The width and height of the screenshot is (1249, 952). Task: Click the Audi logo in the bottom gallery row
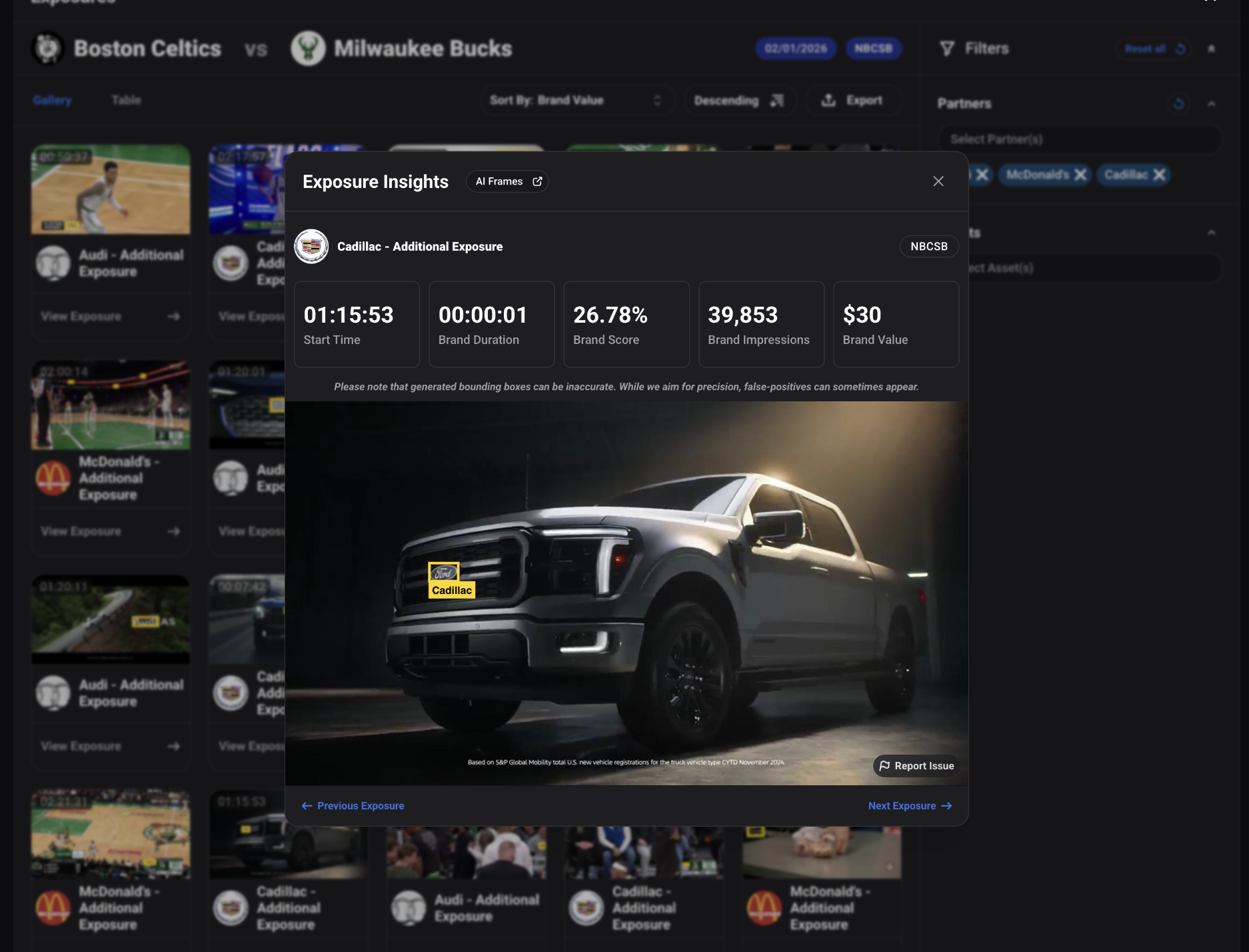pos(409,908)
